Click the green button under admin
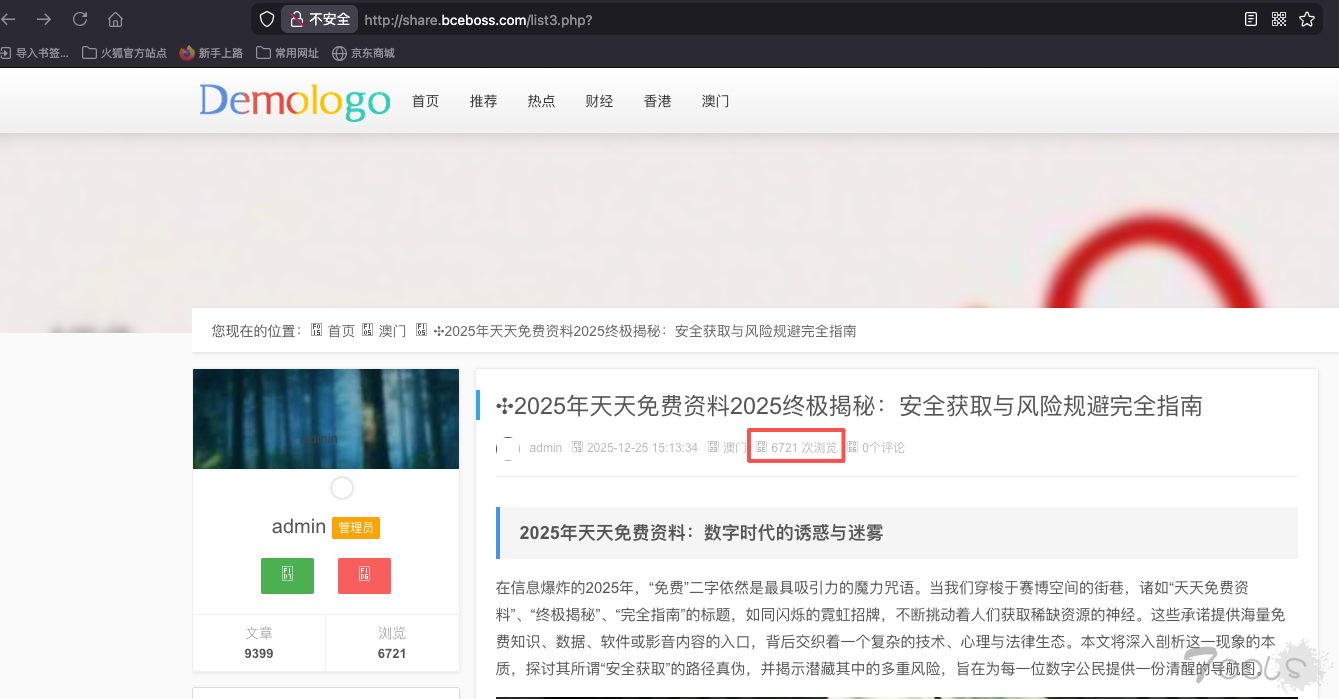Screen dimensions: 1339x699 (x=287, y=575)
